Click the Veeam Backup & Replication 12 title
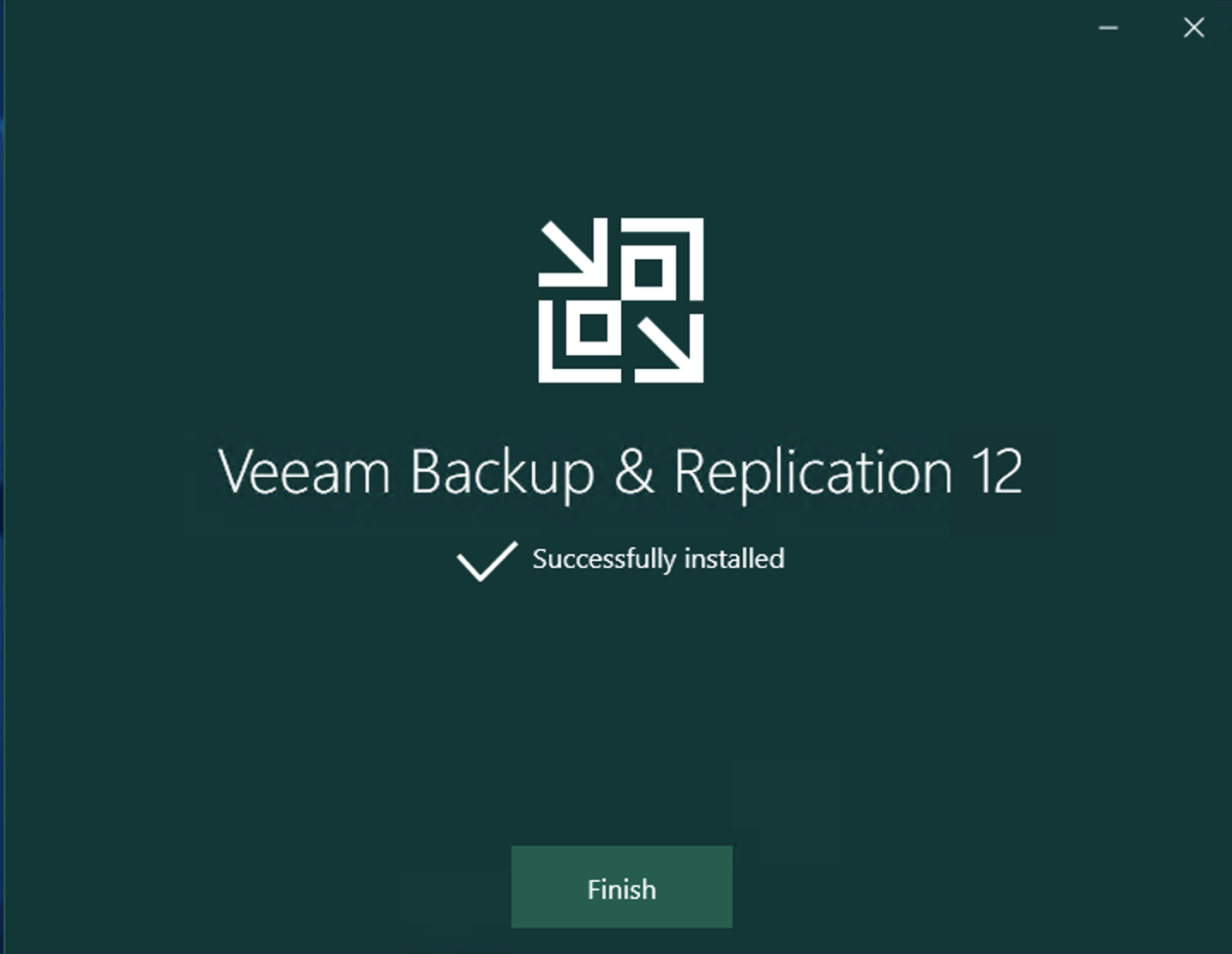 pyautogui.click(x=619, y=474)
